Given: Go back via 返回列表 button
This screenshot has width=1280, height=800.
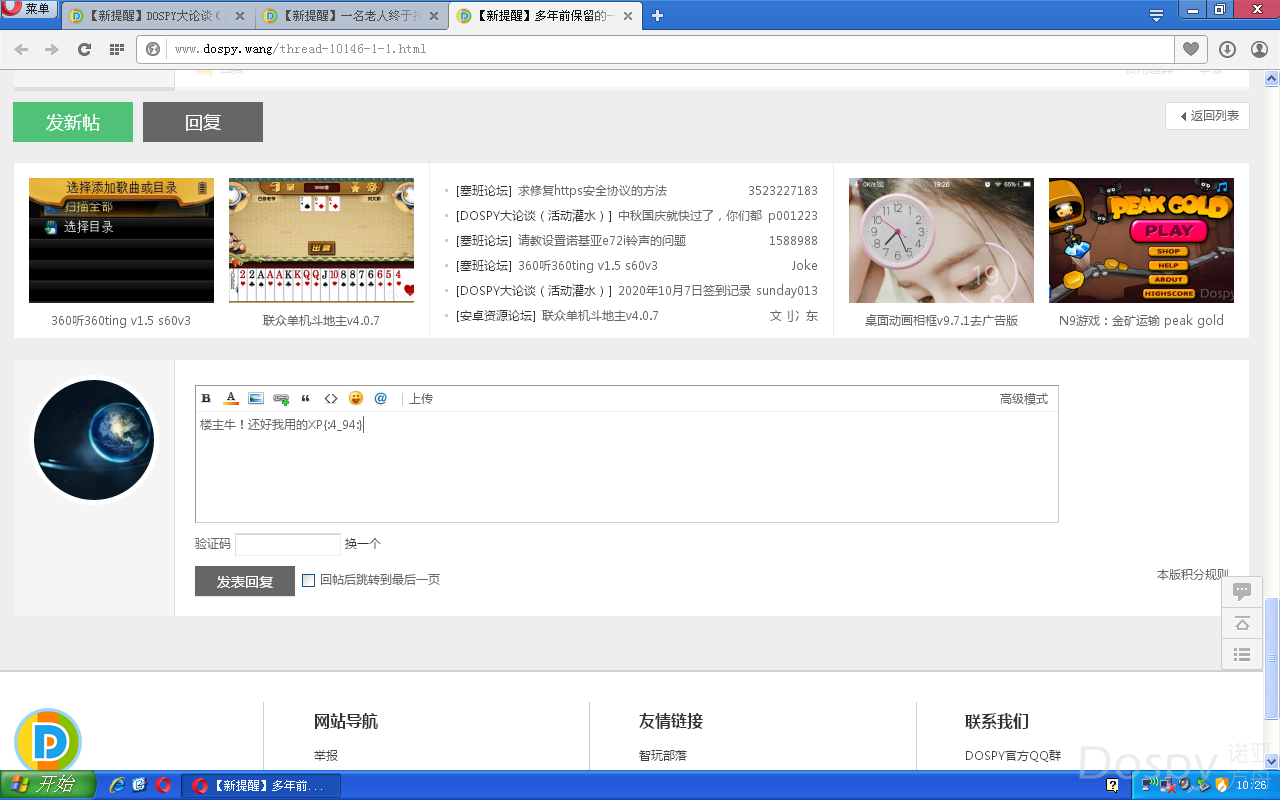Looking at the screenshot, I should point(1207,116).
